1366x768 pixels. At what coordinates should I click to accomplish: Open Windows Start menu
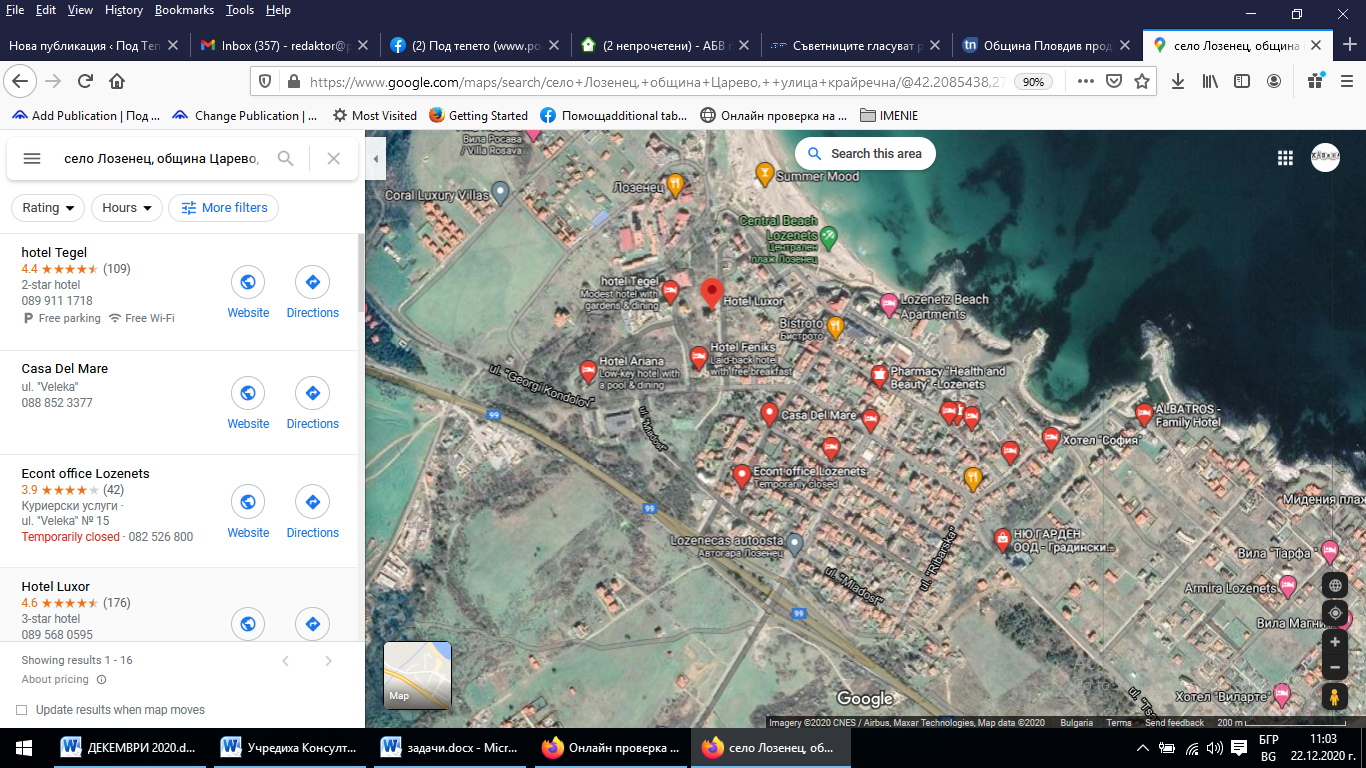[24, 747]
